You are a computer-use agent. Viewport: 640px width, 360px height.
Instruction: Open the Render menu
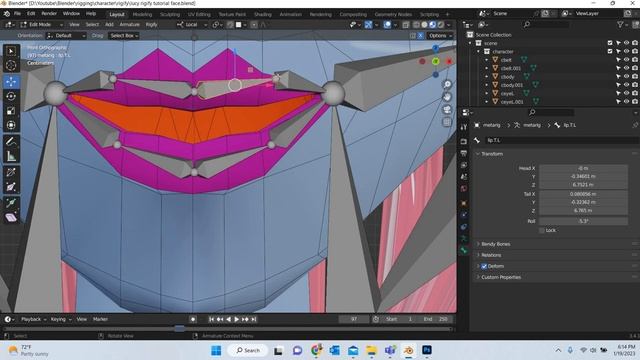tap(49, 13)
